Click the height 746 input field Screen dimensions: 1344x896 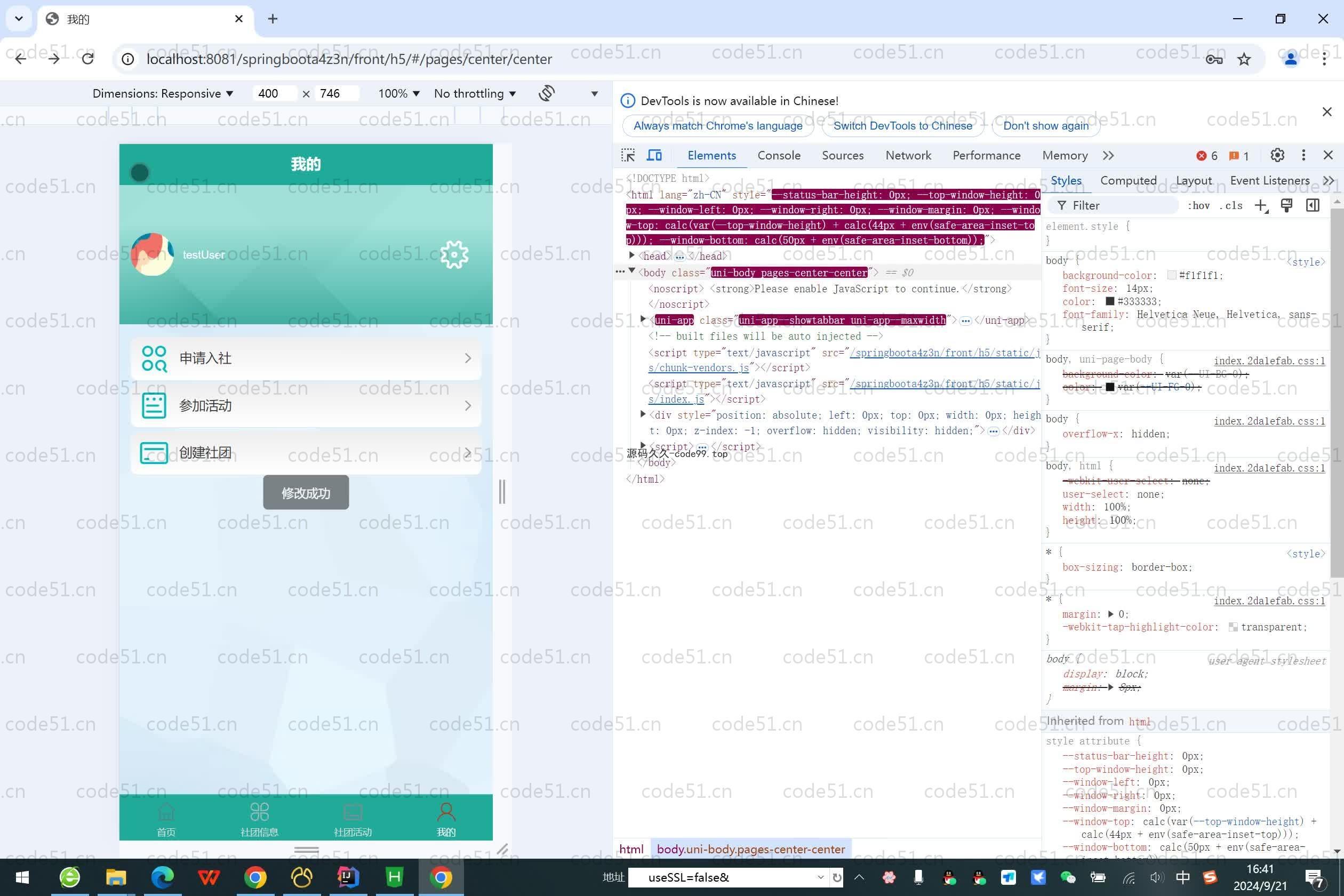tap(337, 94)
